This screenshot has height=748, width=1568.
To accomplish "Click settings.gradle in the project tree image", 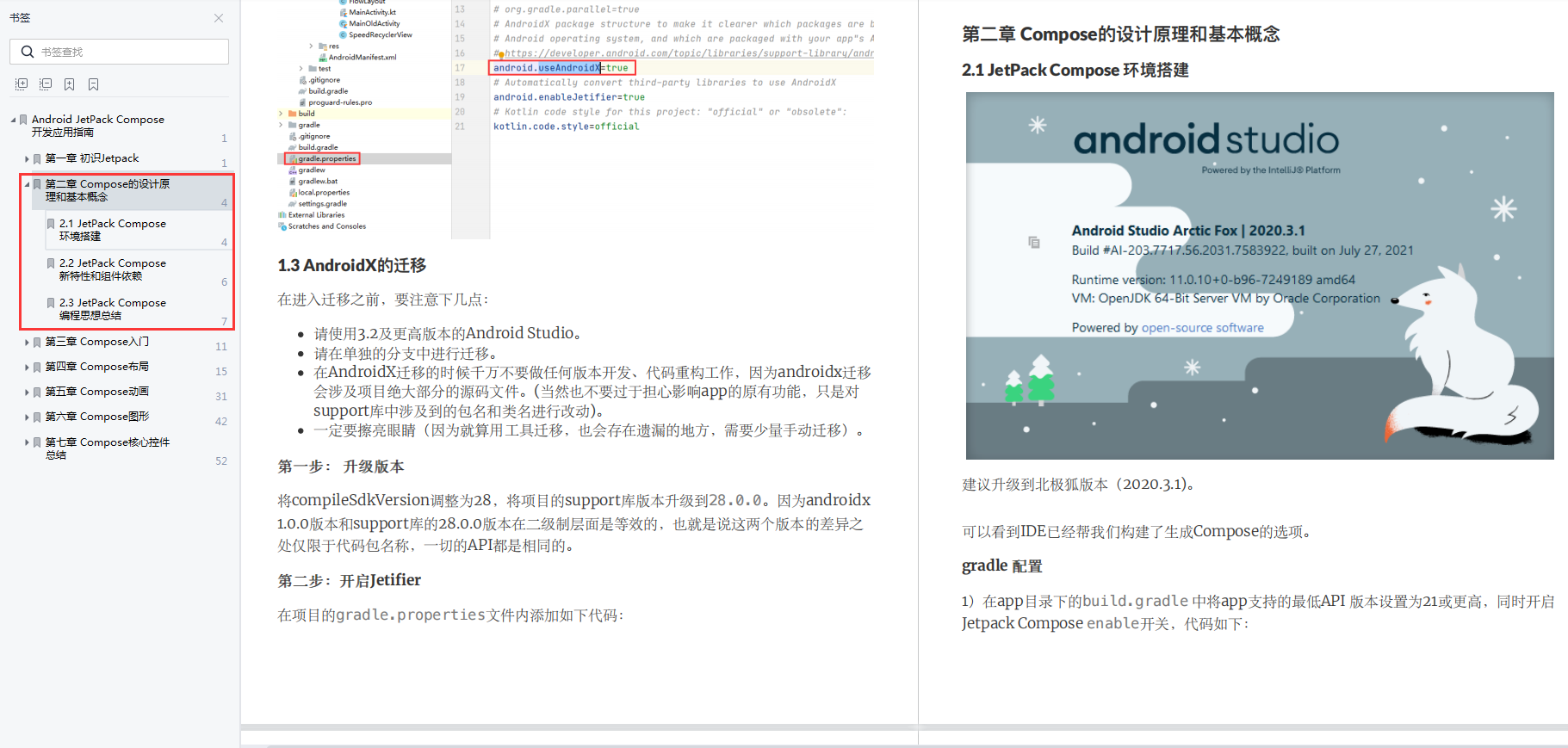I will (322, 204).
